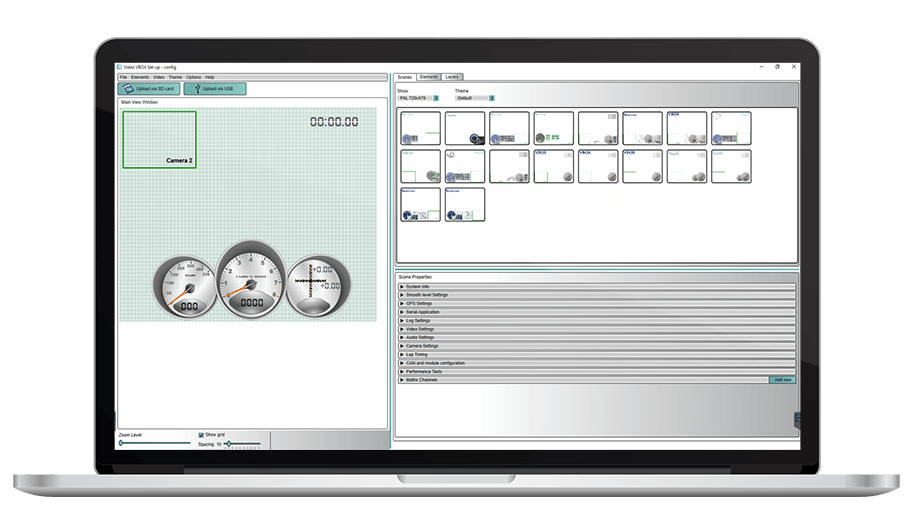This screenshot has height=519, width=920.
Task: Select the first scene thumbnail
Action: [420, 128]
